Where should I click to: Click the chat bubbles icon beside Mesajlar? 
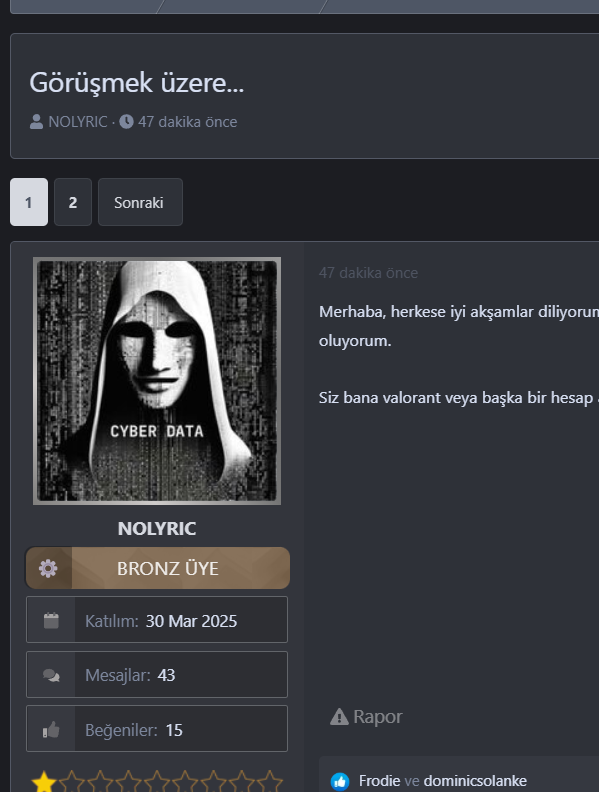pos(51,675)
